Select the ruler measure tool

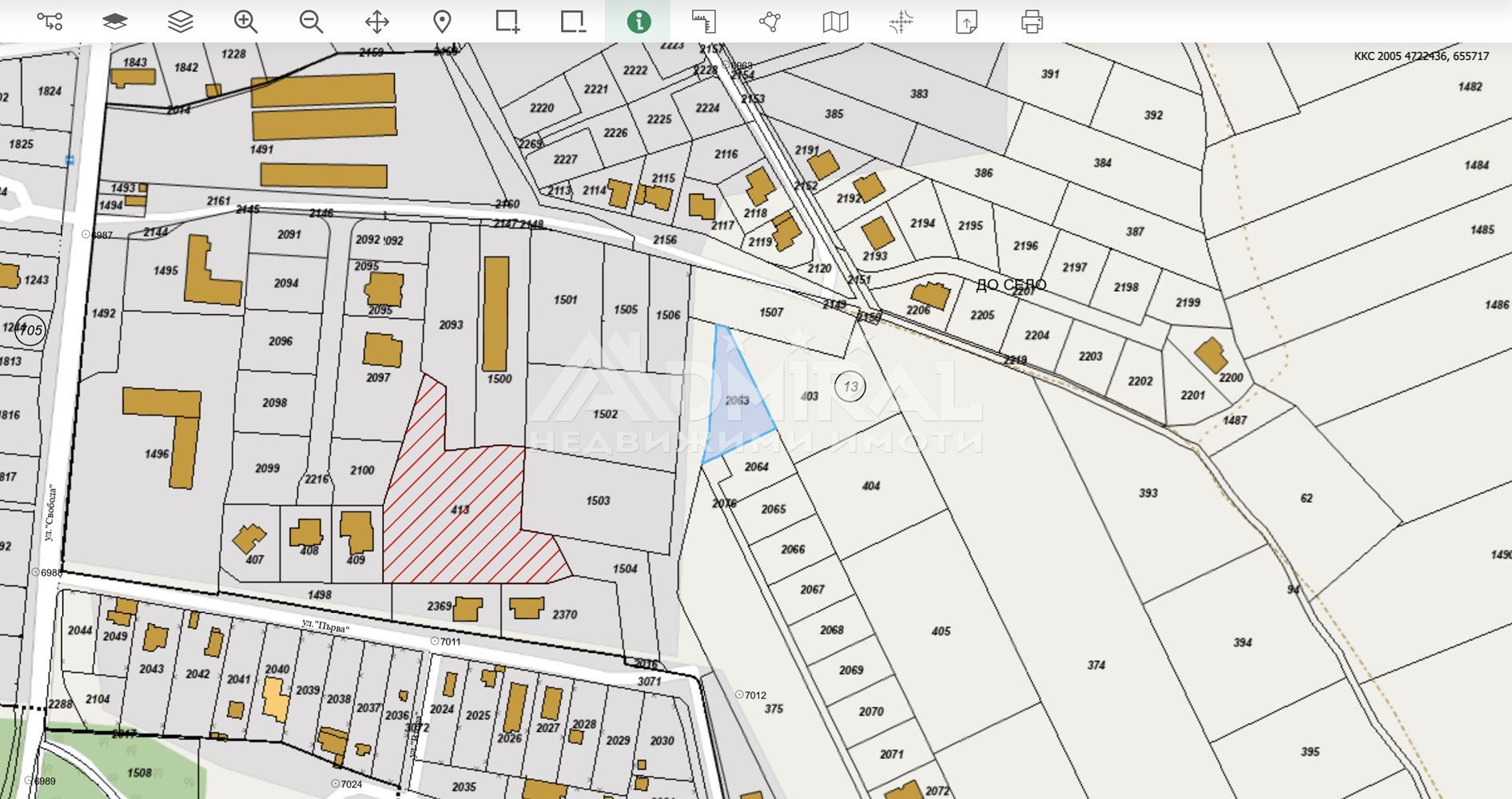point(704,22)
